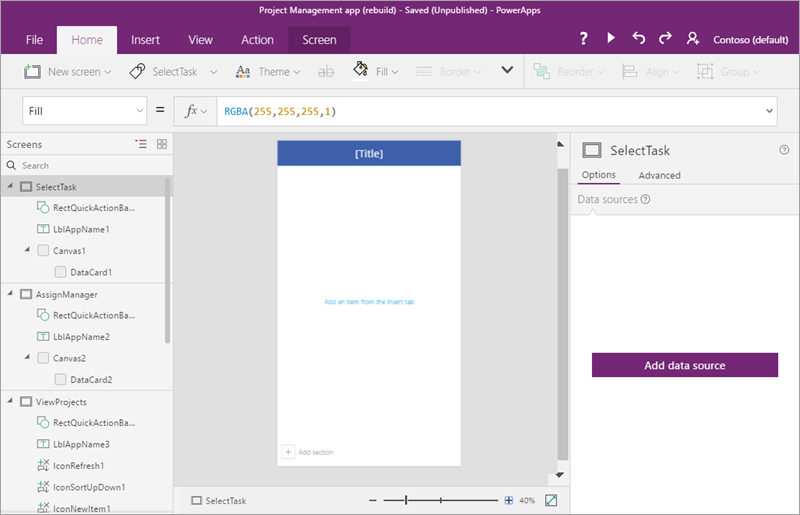
Task: Switch Screens pane to tree list view
Action: coord(141,144)
